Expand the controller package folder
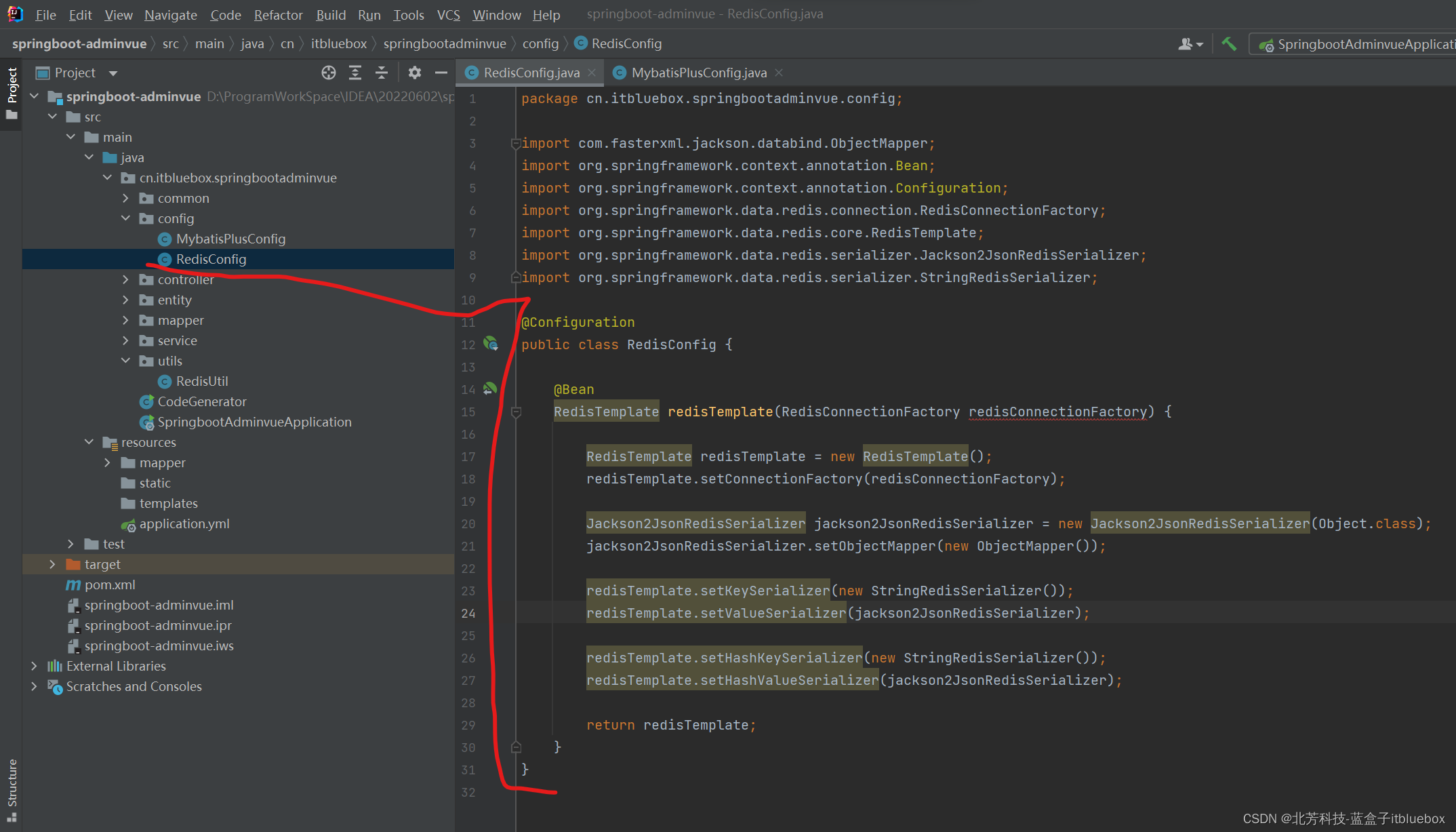 tap(125, 279)
